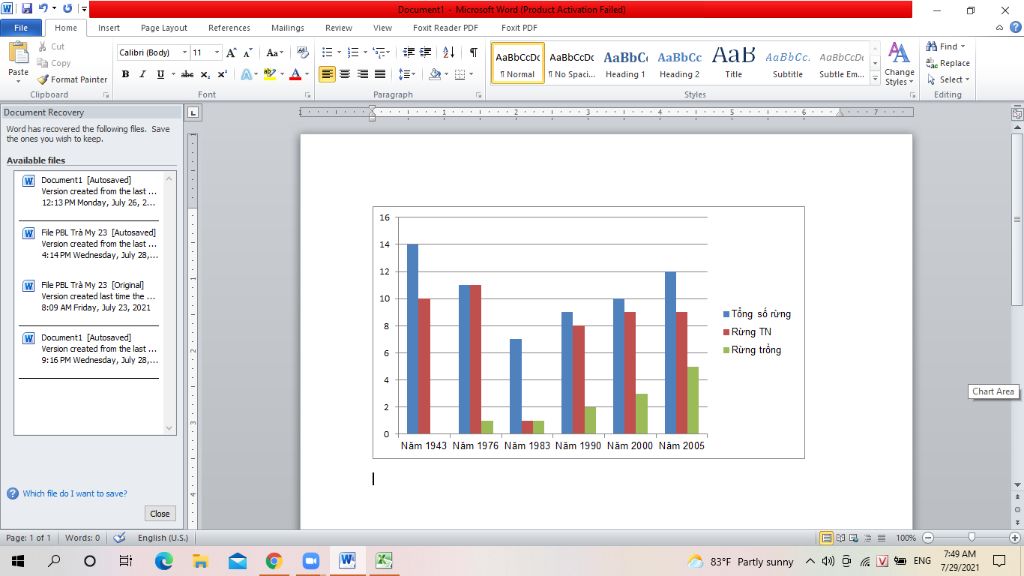
Task: Open Select dropdown in Editing group
Action: (948, 80)
